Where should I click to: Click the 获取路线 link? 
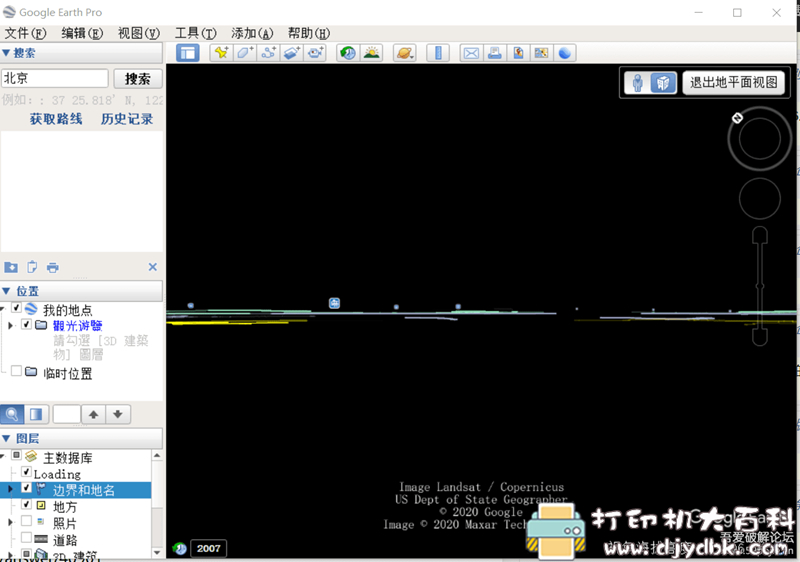56,119
